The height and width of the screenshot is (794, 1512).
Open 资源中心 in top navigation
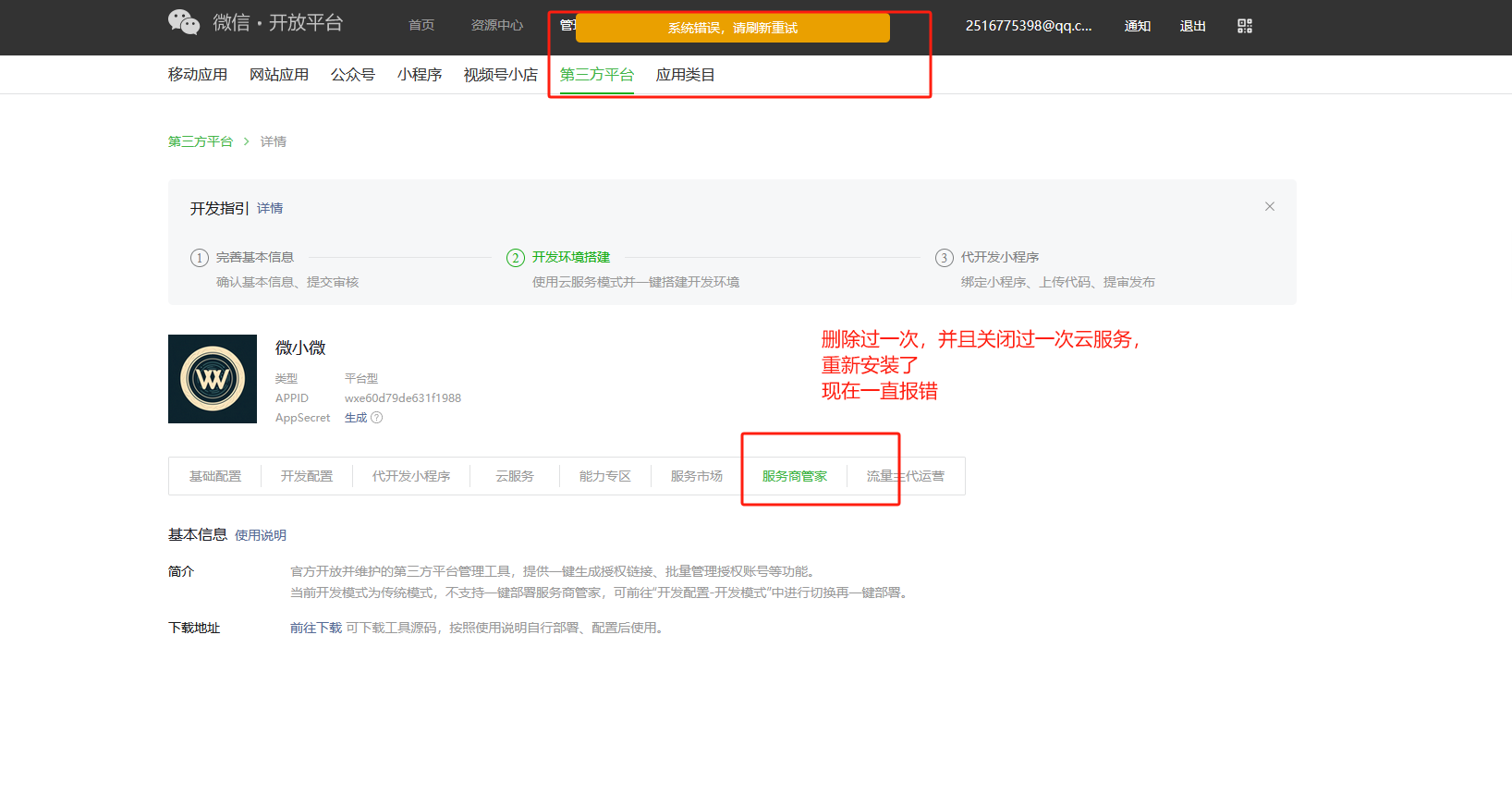click(x=497, y=26)
